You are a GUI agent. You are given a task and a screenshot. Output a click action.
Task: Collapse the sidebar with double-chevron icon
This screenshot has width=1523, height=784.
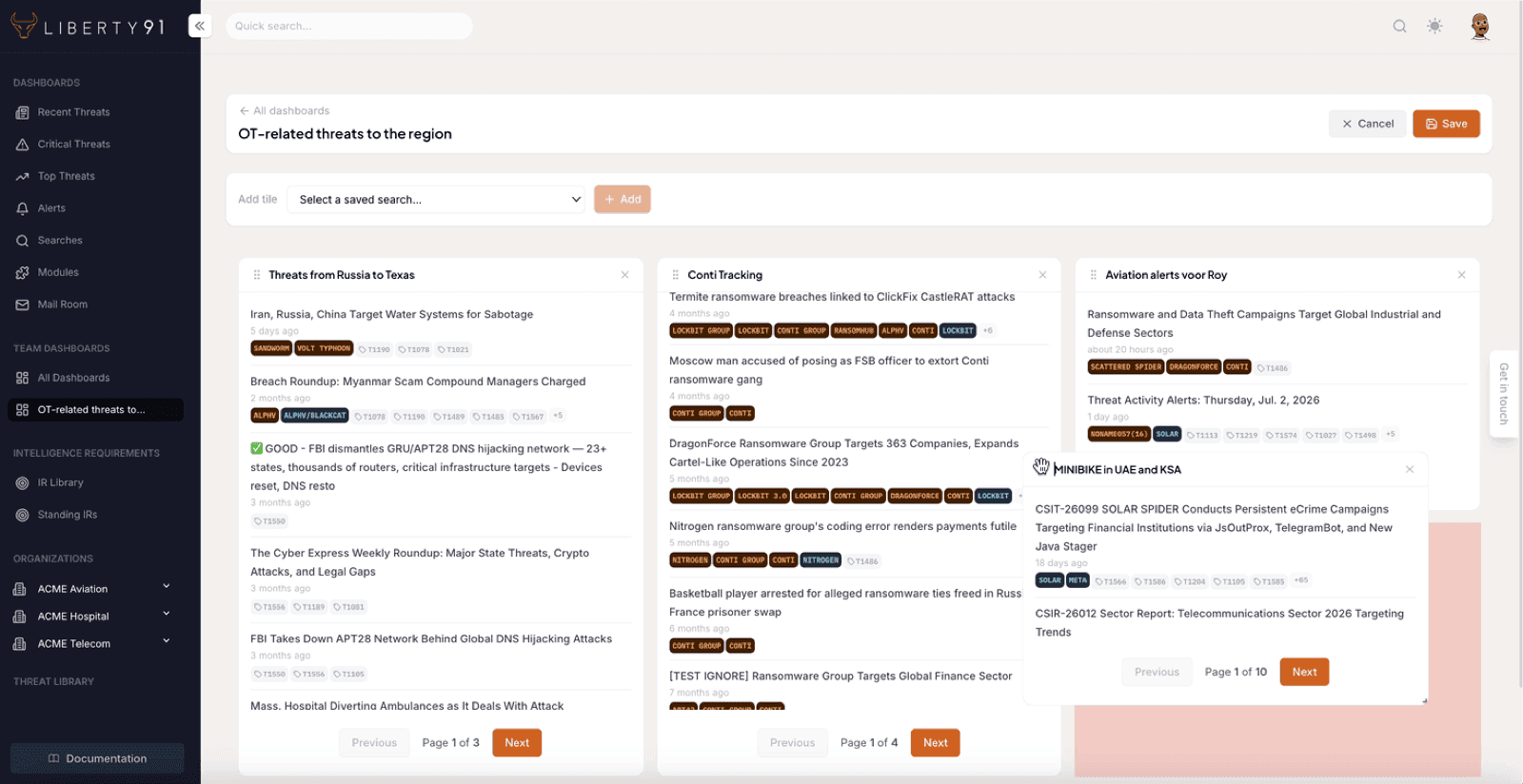199,26
